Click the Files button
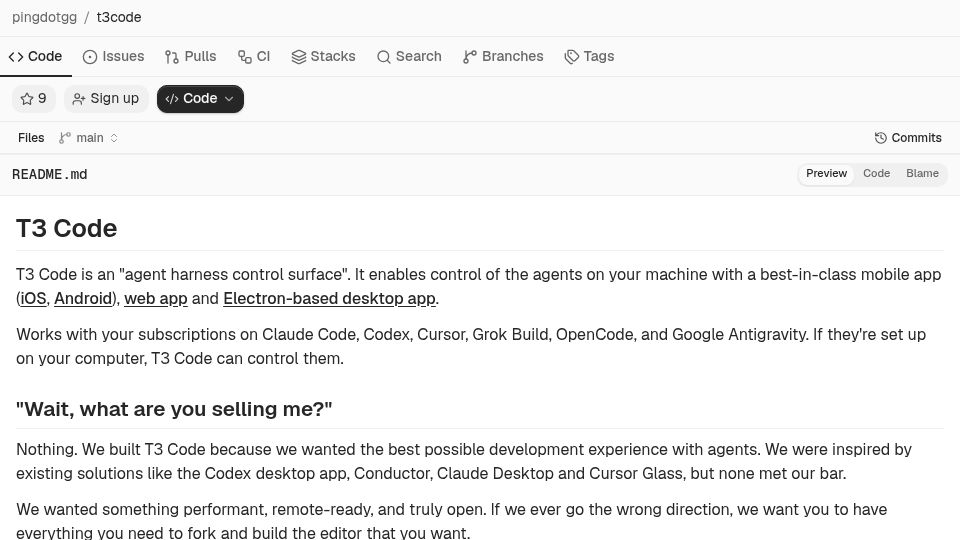Viewport: 960px width, 540px height. pyautogui.click(x=31, y=138)
